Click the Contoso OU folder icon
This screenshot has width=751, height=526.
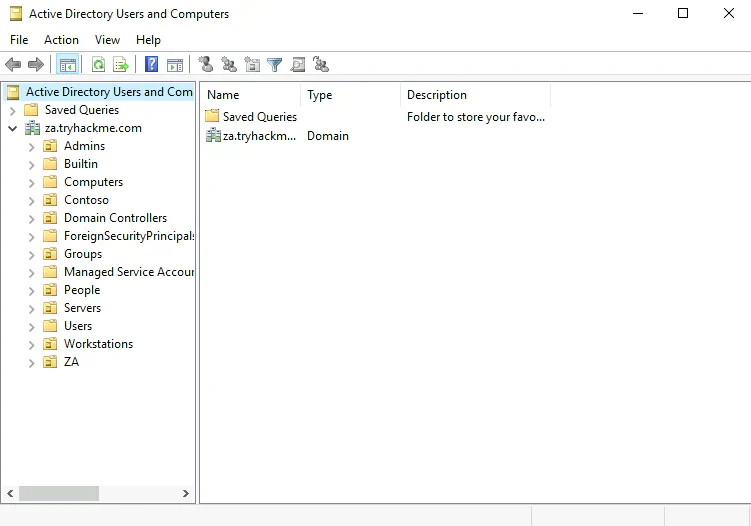(x=50, y=200)
